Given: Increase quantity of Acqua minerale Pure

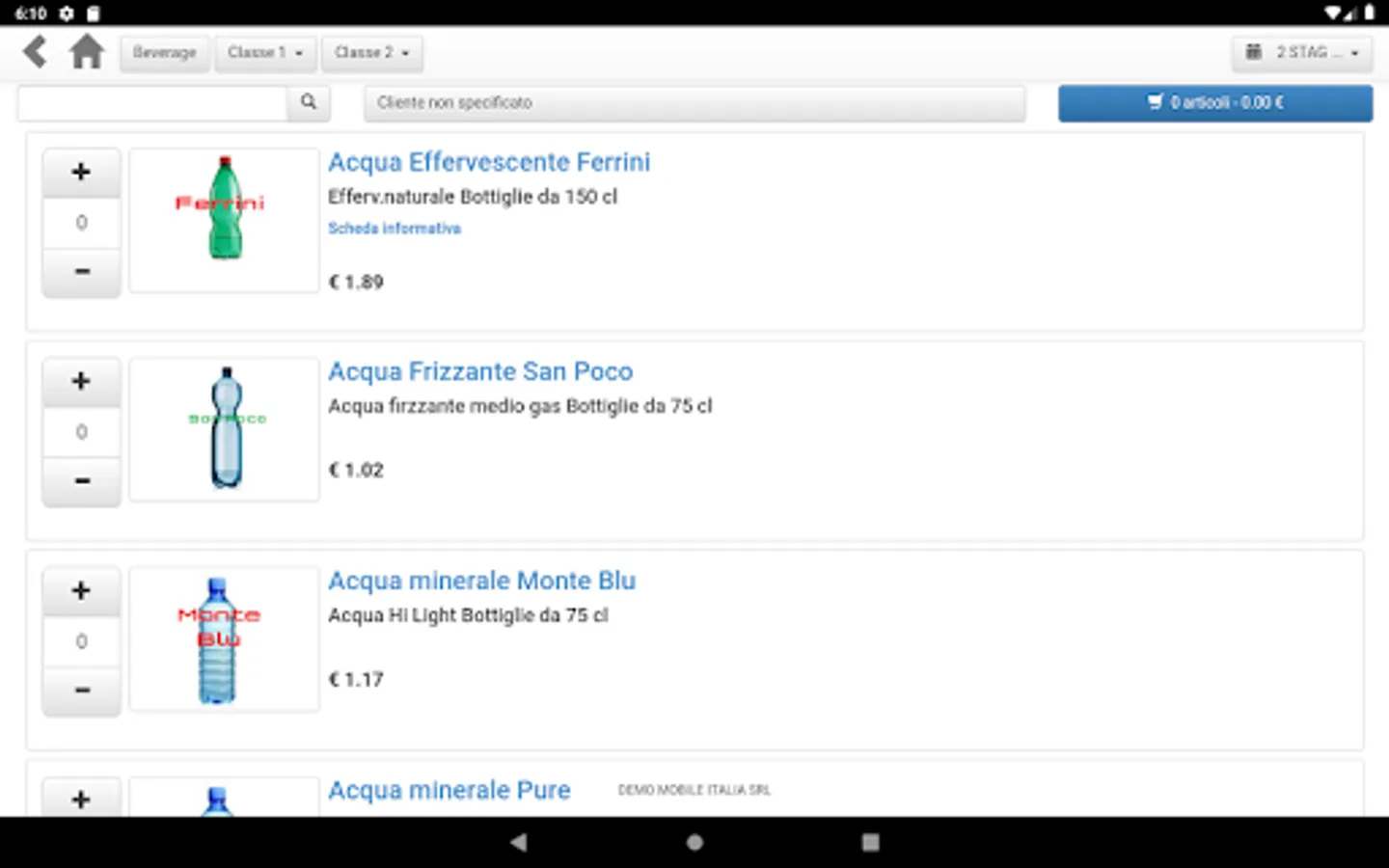Looking at the screenshot, I should (81, 799).
